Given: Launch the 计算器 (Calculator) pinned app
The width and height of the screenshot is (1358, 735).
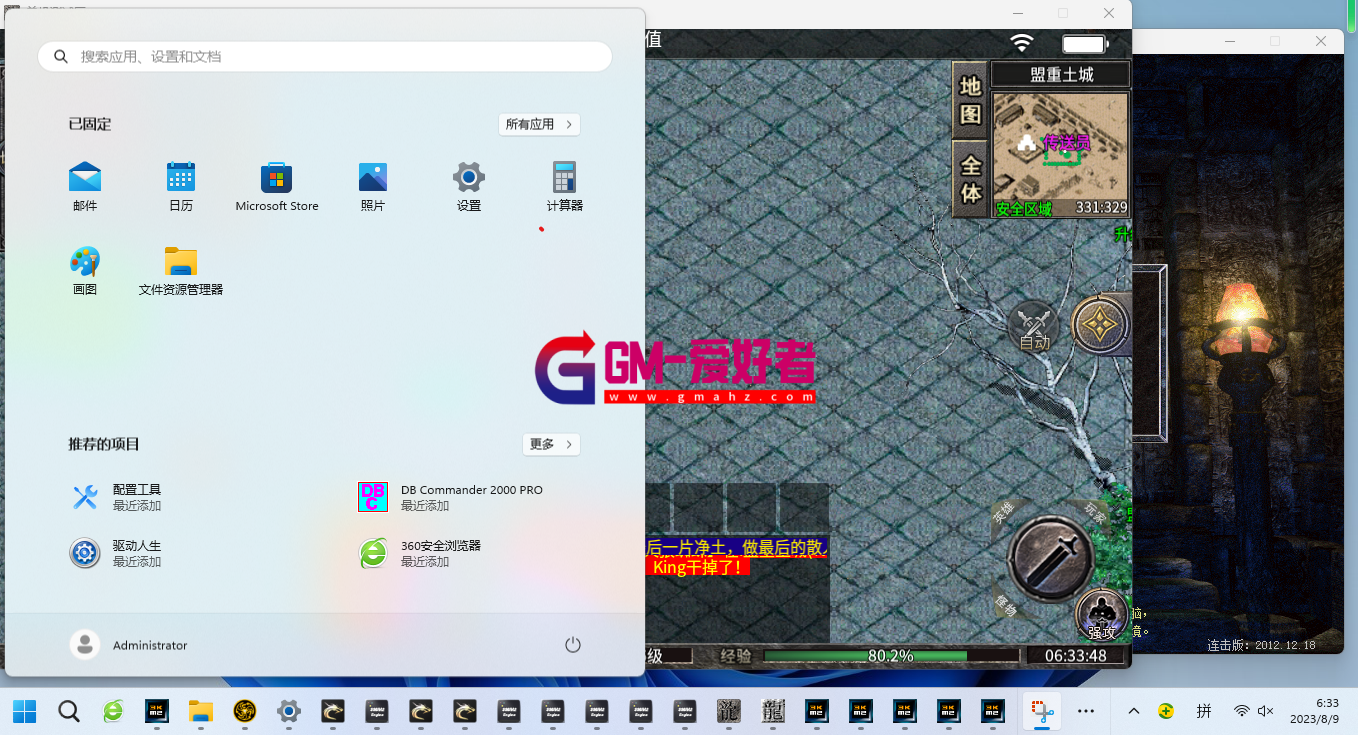Looking at the screenshot, I should 565,187.
